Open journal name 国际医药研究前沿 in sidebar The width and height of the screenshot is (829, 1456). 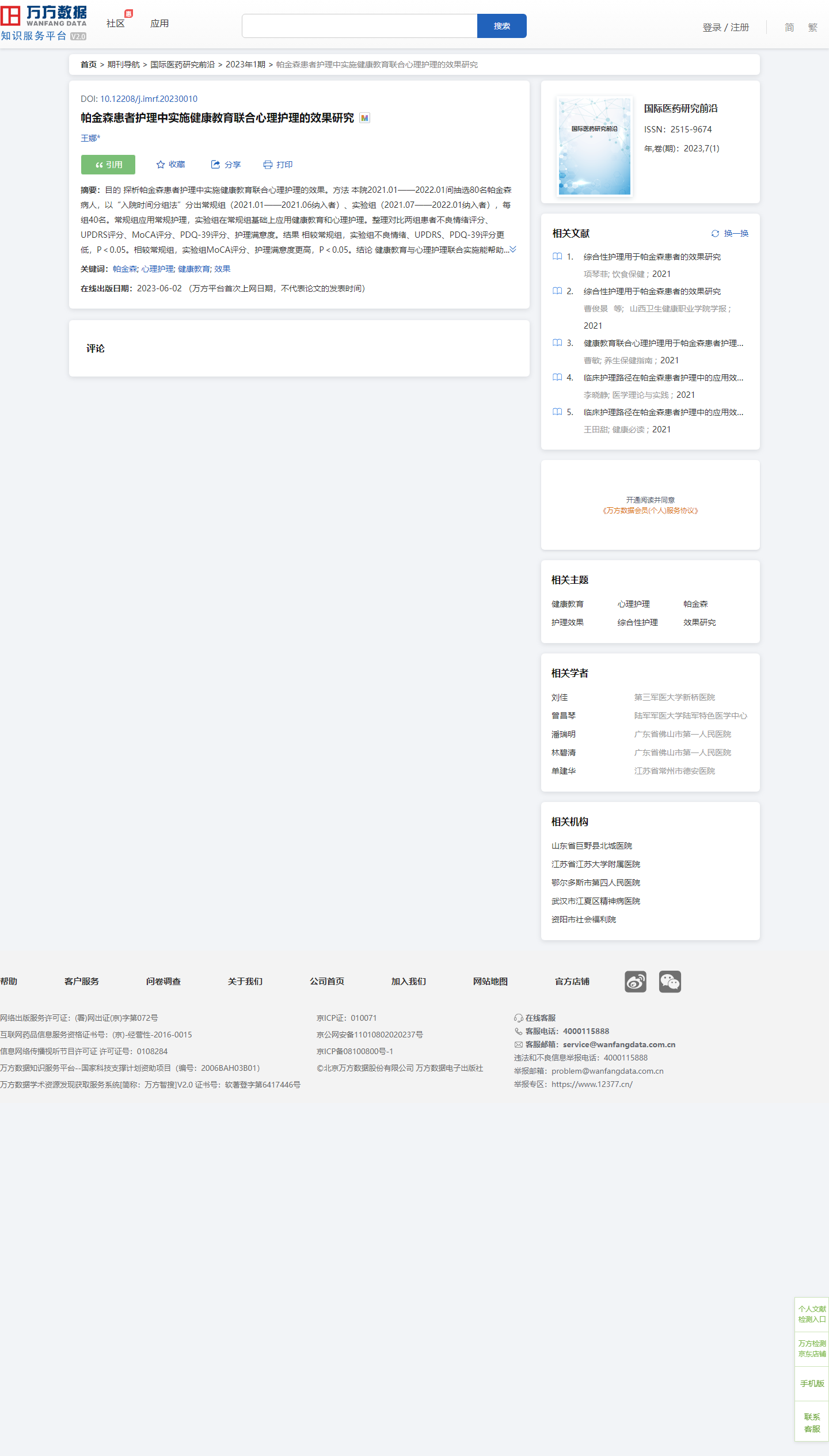(680, 109)
